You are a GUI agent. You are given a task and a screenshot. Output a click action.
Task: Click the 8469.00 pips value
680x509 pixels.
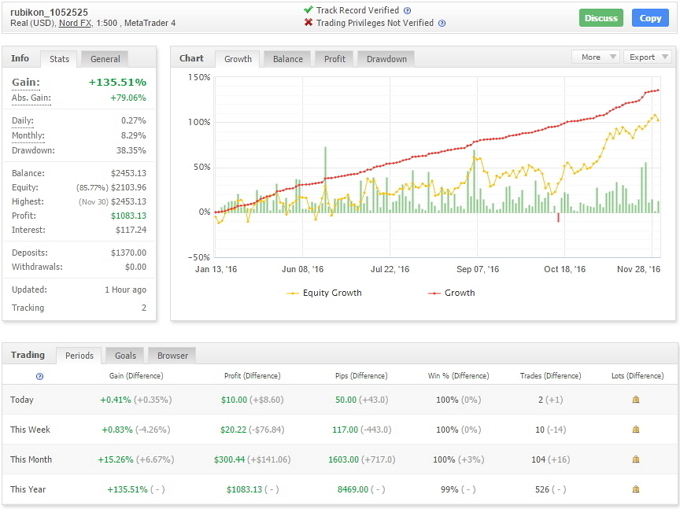[353, 489]
